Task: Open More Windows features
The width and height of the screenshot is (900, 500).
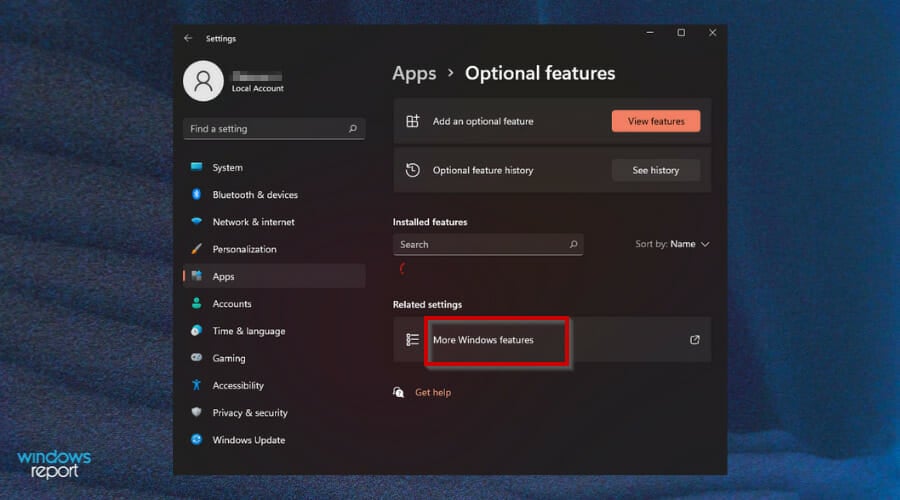Action: point(552,340)
